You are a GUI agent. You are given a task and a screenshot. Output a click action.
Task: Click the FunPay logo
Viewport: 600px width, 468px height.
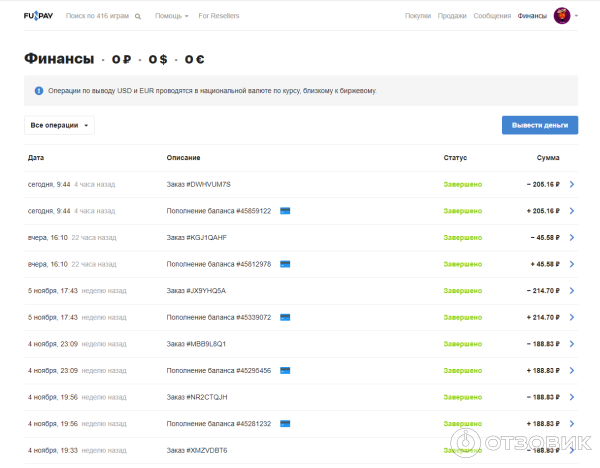(x=39, y=16)
